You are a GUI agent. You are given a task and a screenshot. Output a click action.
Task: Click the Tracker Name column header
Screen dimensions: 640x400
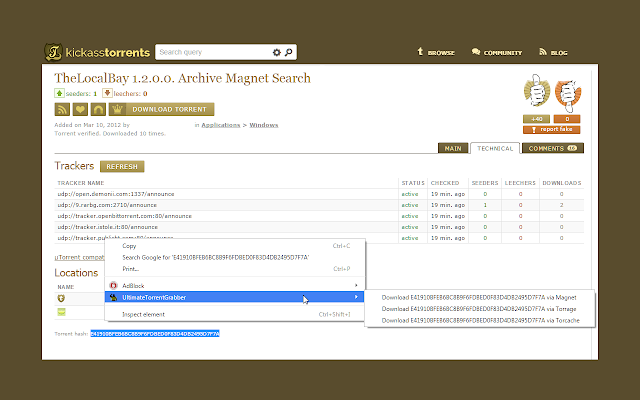point(81,183)
